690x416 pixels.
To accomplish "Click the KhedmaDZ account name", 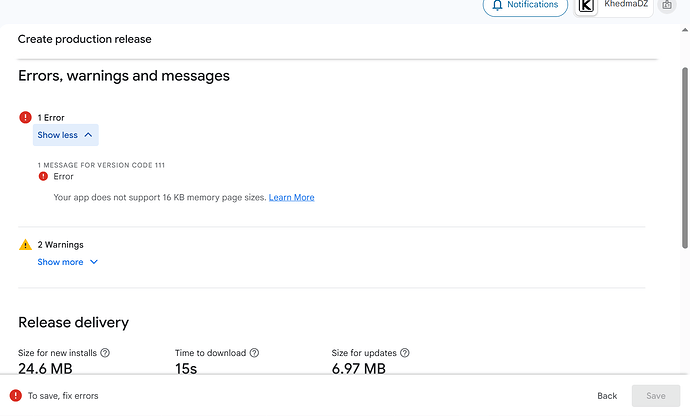I will tap(626, 4).
